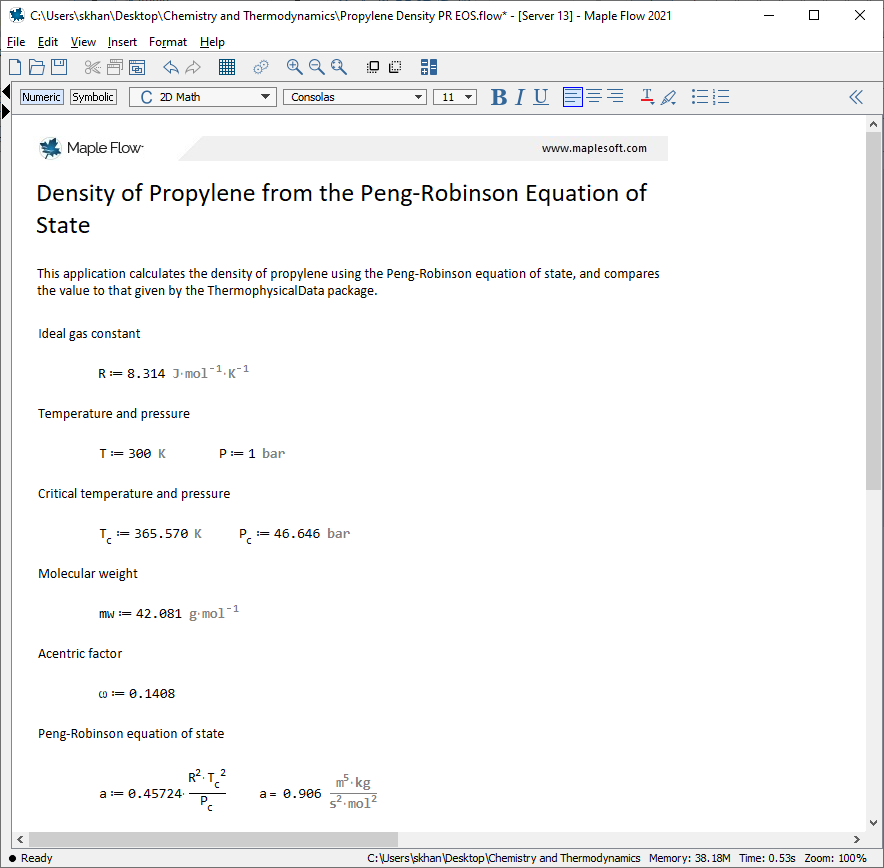The width and height of the screenshot is (884, 868).
Task: Expand the font size 11 dropdown
Action: 455,97
